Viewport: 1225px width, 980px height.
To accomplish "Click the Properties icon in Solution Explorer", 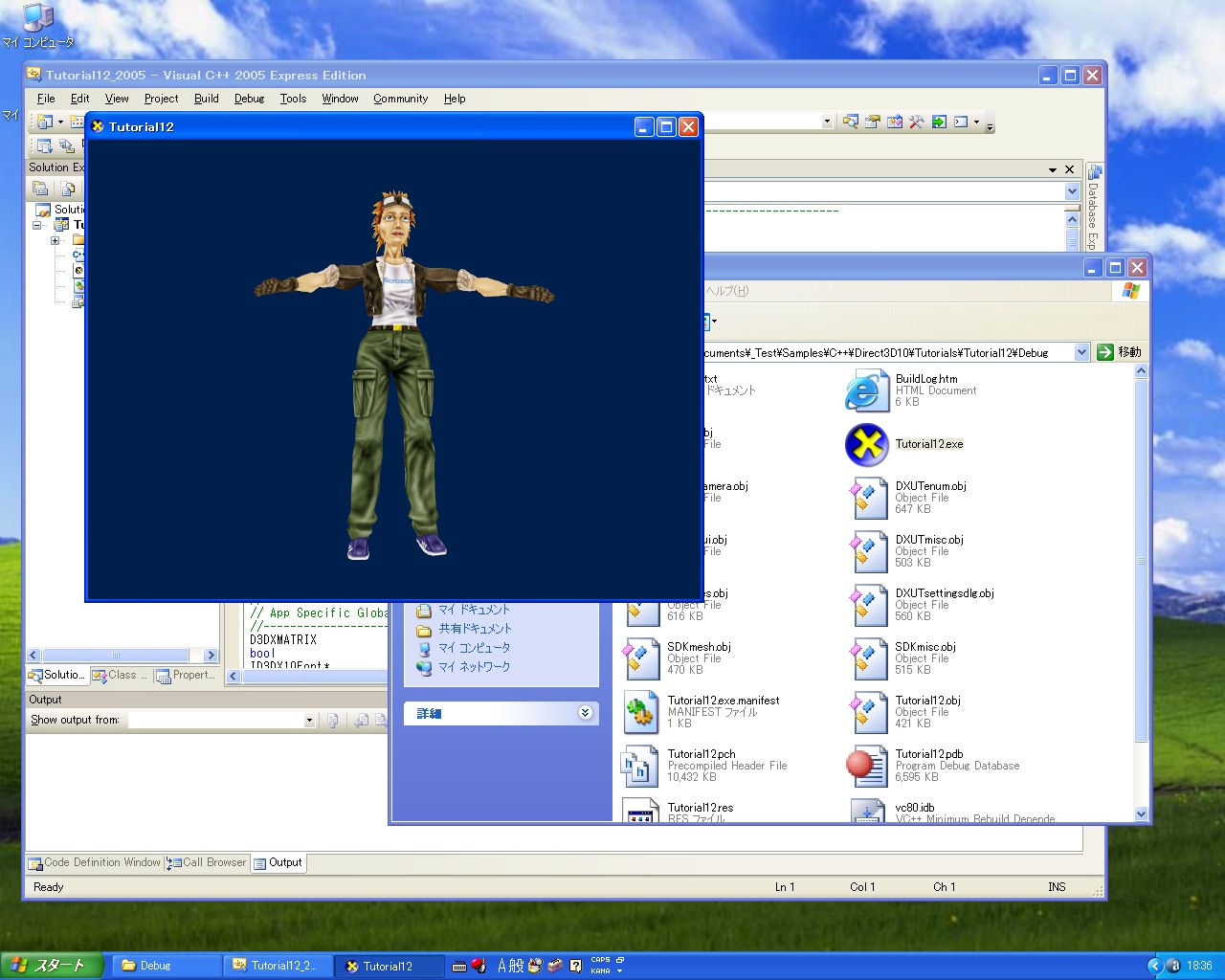I will pos(40,189).
